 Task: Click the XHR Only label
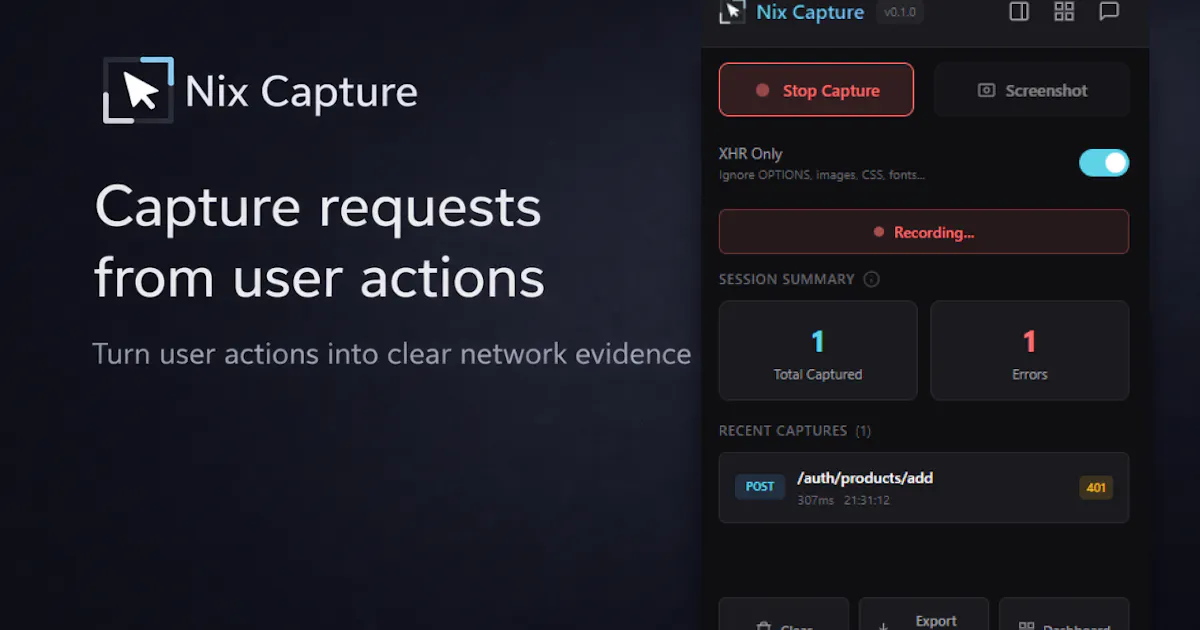(x=750, y=154)
